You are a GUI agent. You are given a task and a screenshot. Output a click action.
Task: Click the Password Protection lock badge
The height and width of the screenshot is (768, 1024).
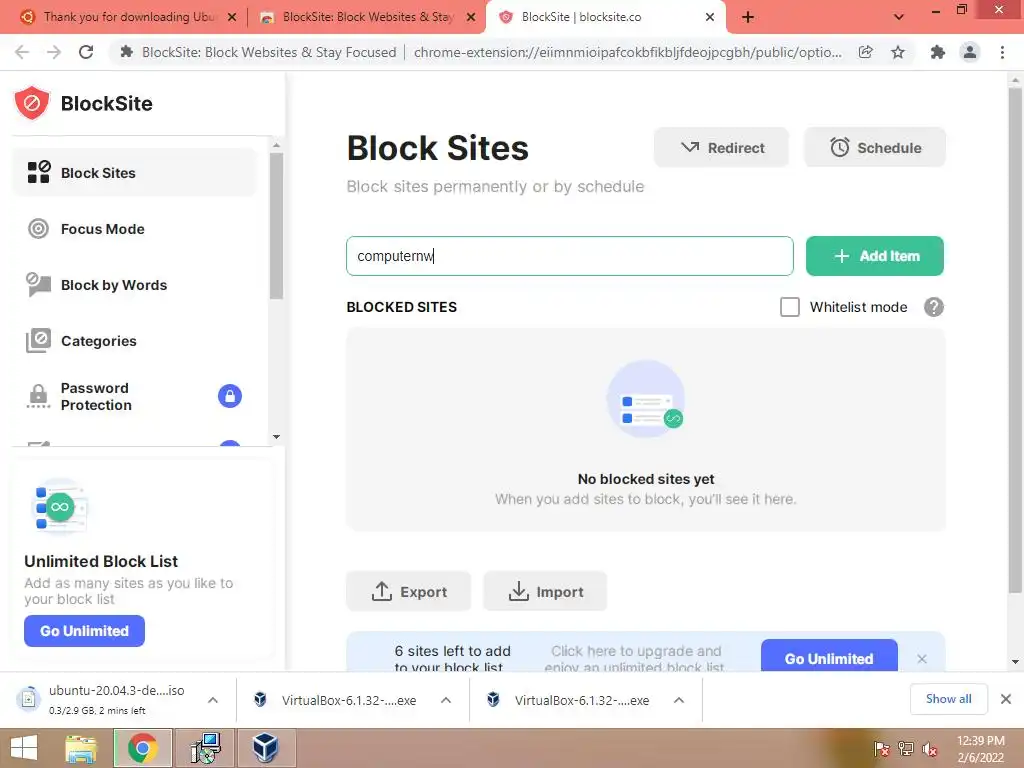pyautogui.click(x=230, y=396)
